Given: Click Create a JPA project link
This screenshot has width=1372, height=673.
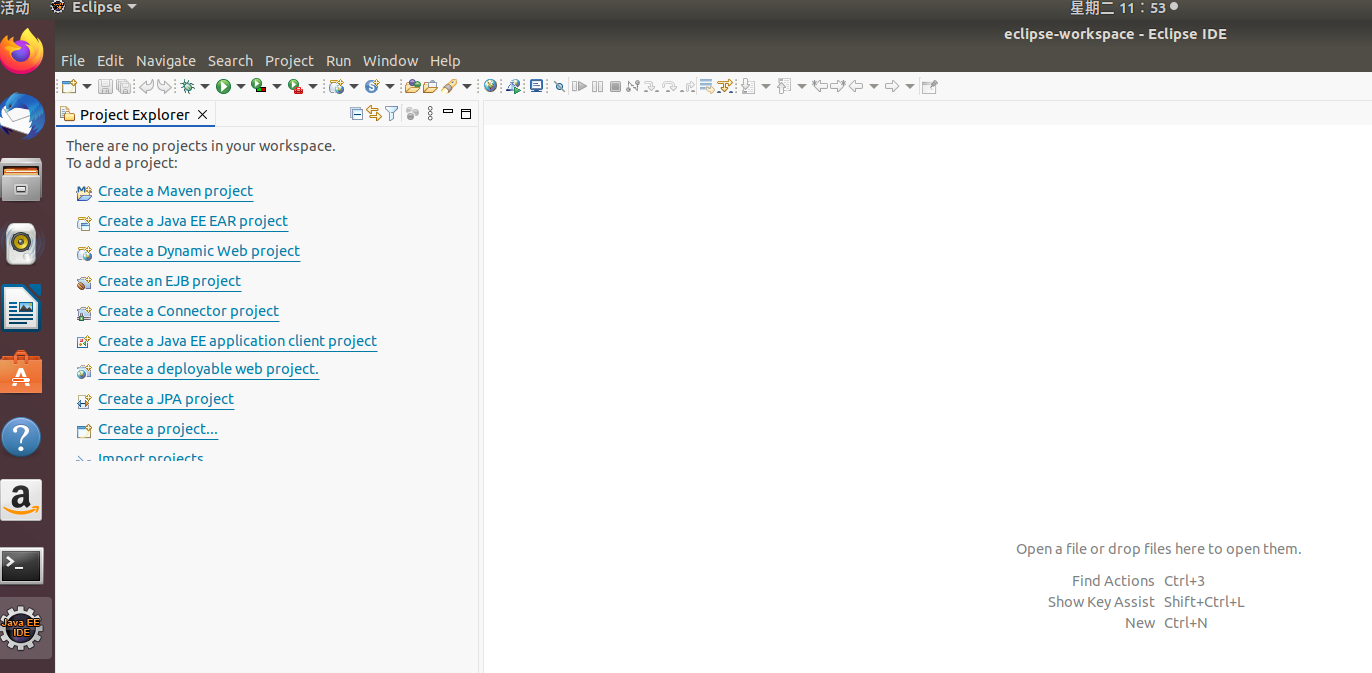Looking at the screenshot, I should [166, 399].
